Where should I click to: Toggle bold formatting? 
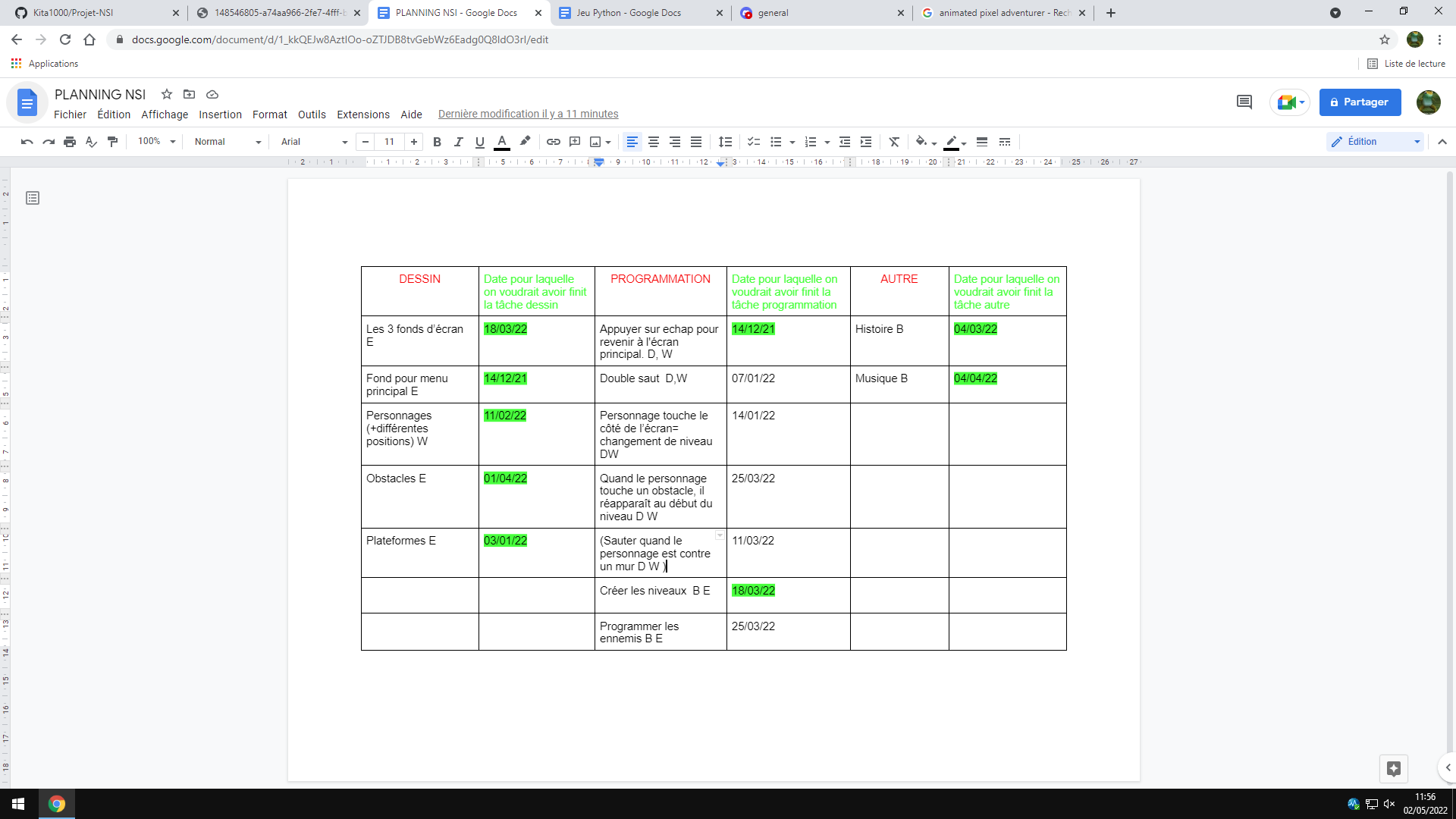[437, 142]
